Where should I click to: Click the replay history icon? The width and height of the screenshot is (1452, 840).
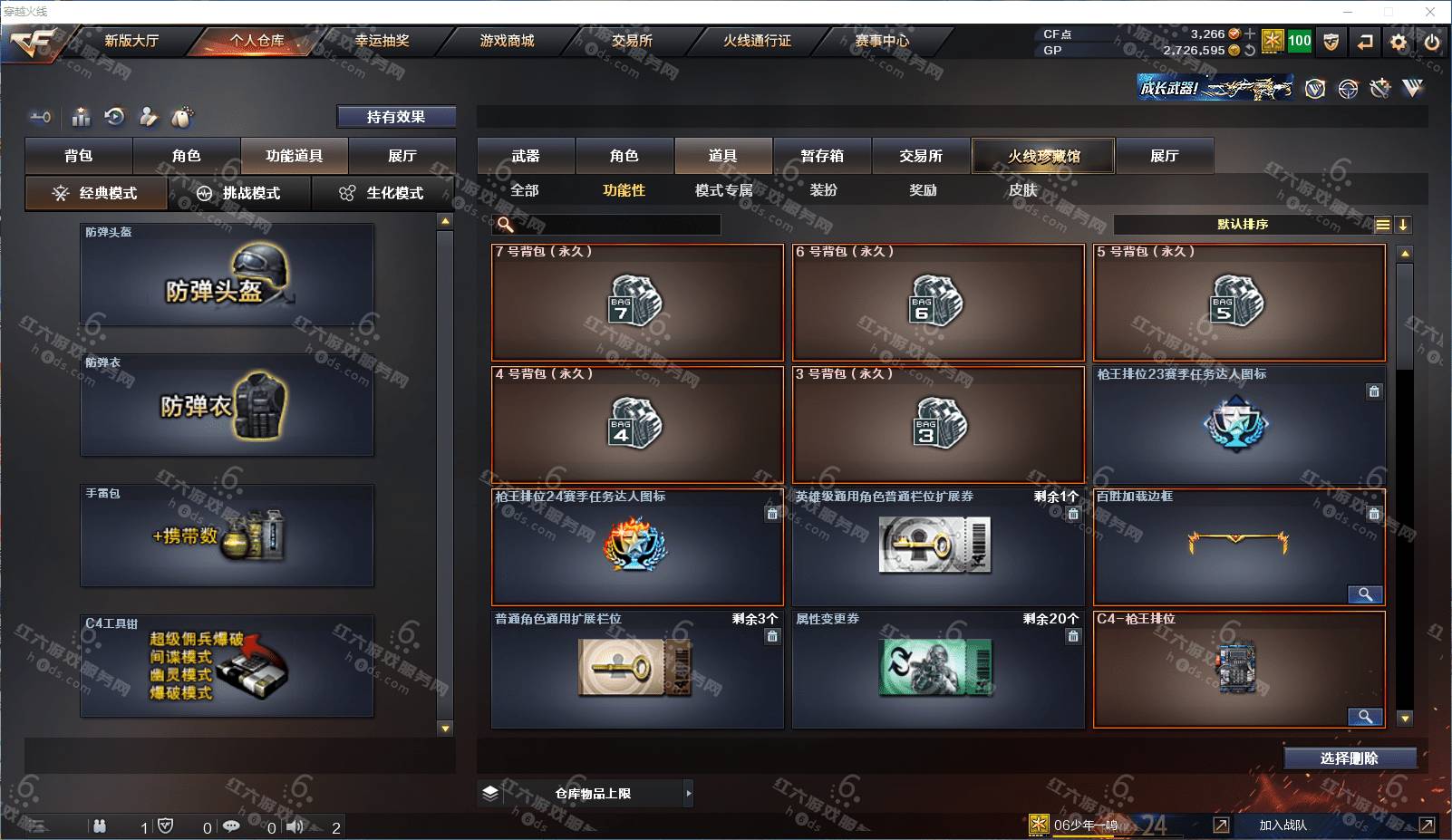pyautogui.click(x=114, y=117)
